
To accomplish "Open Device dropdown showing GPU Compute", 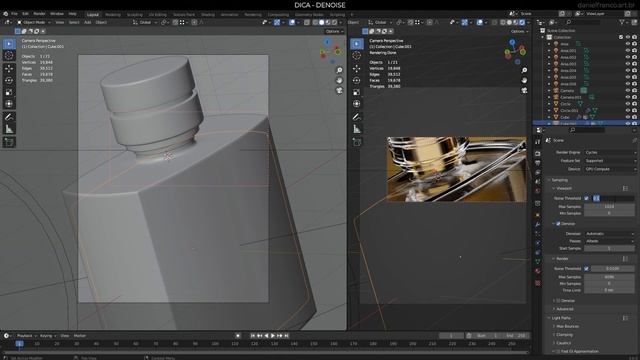I will pos(610,169).
